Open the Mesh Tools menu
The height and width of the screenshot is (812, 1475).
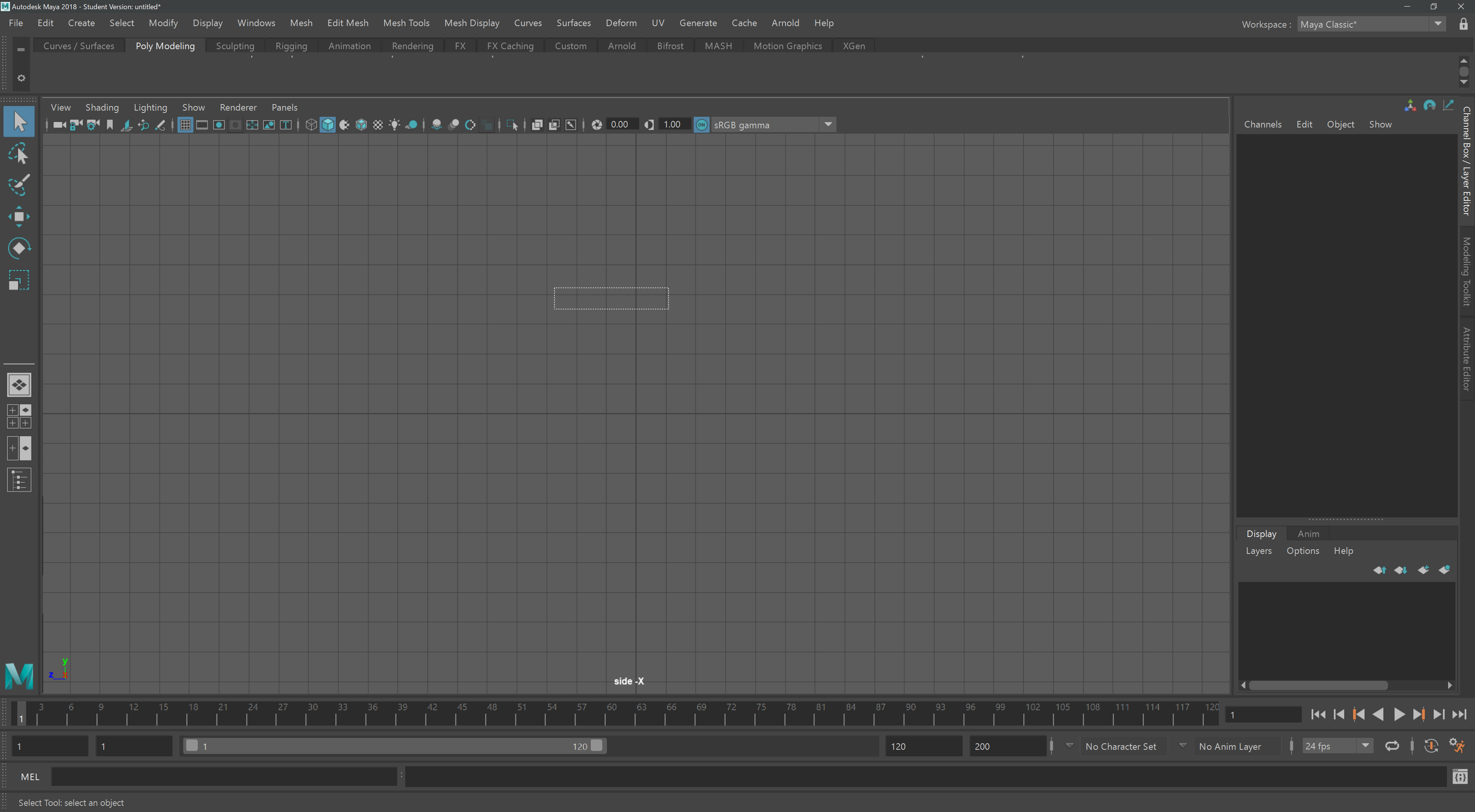[406, 23]
